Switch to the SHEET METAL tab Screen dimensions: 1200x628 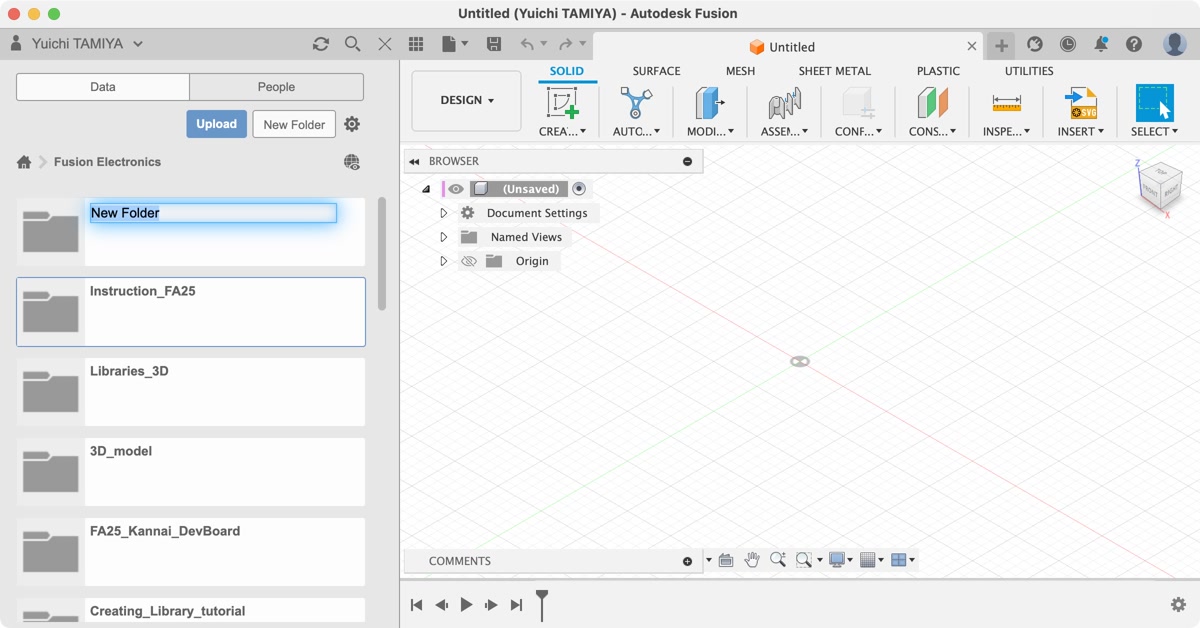835,71
